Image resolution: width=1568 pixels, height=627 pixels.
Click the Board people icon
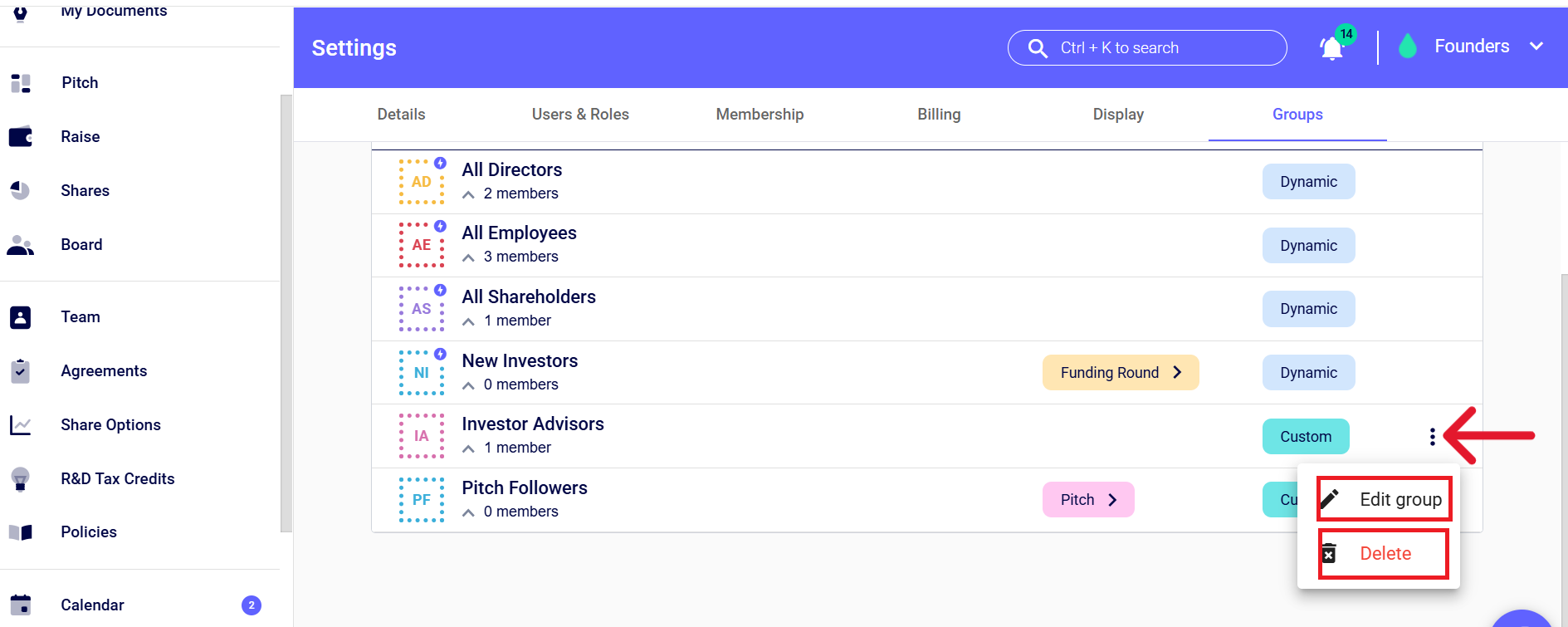[21, 245]
